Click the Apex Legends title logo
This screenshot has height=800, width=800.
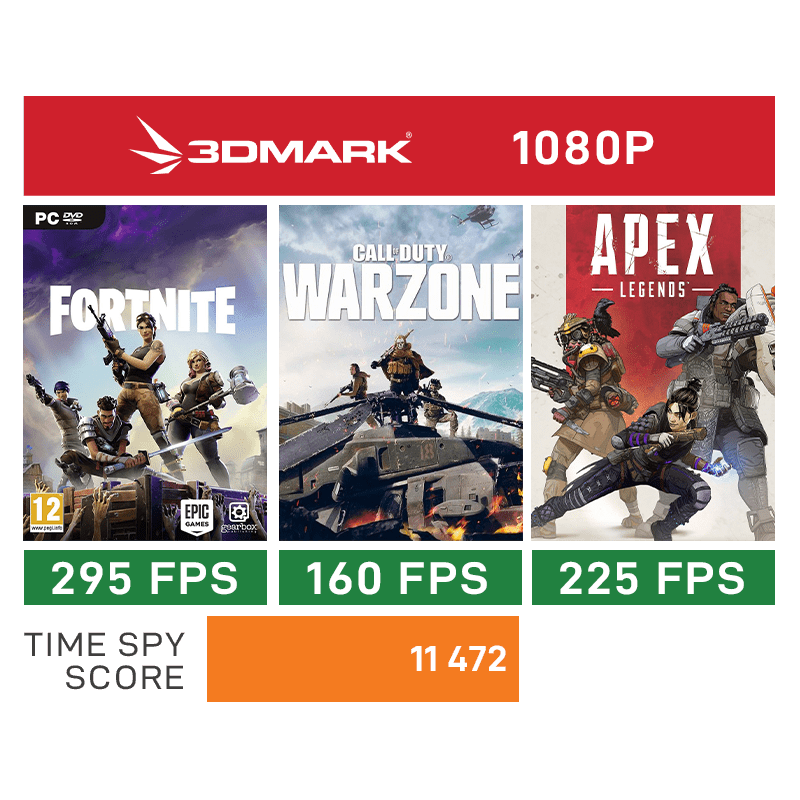(x=653, y=254)
